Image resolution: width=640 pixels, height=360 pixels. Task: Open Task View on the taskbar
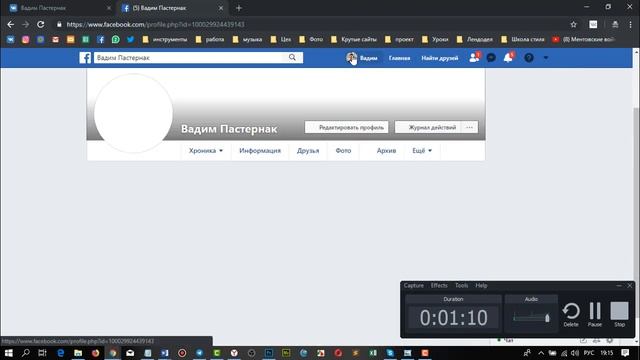point(42,353)
